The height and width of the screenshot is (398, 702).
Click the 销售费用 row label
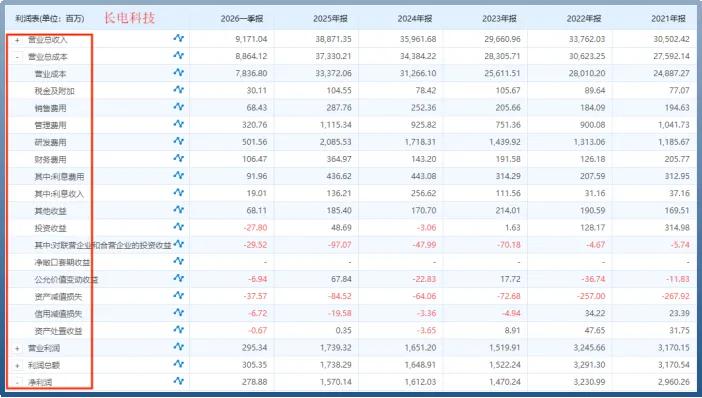tap(51, 108)
